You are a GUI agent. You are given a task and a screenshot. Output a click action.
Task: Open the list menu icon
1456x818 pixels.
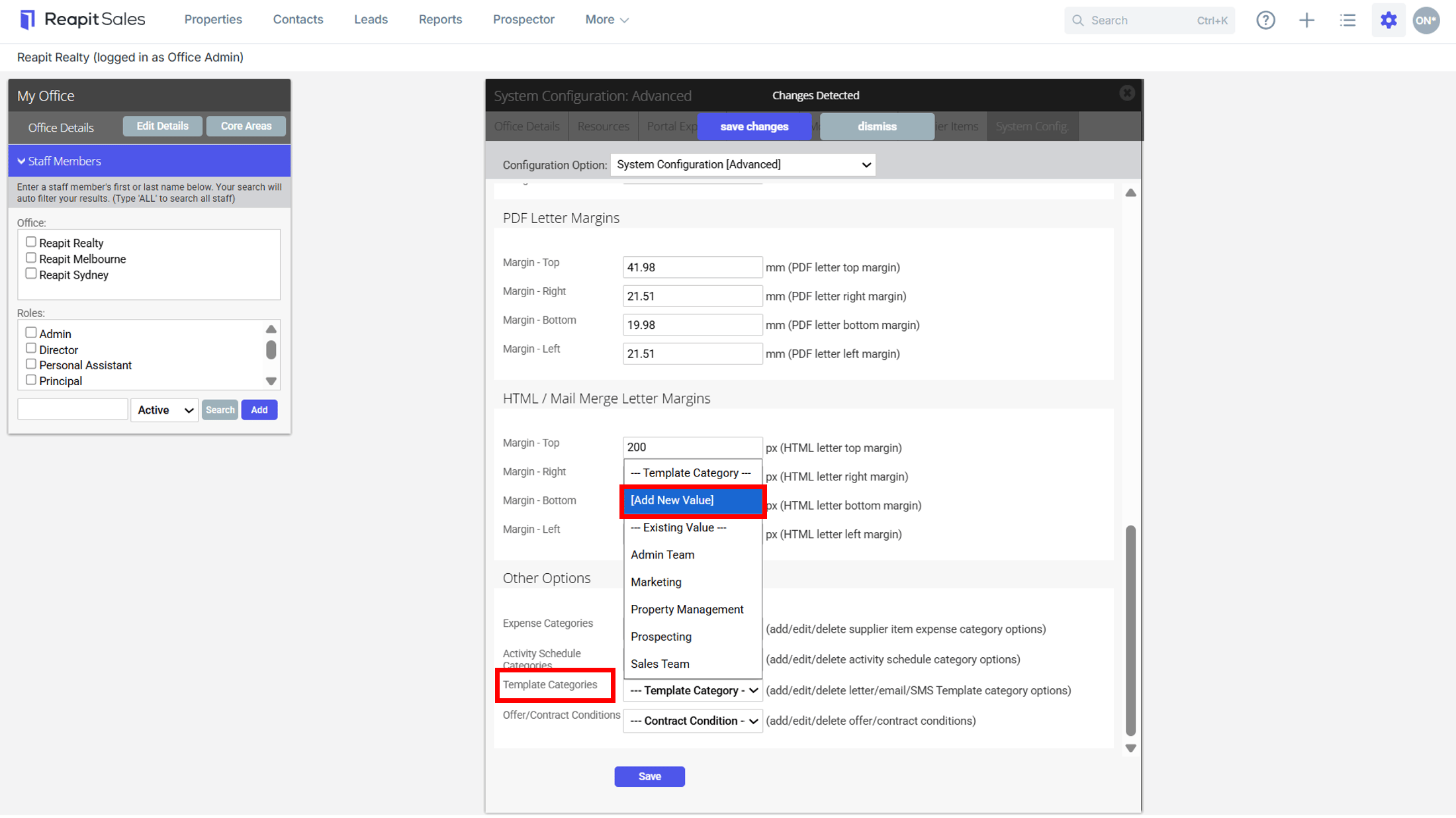point(1347,21)
